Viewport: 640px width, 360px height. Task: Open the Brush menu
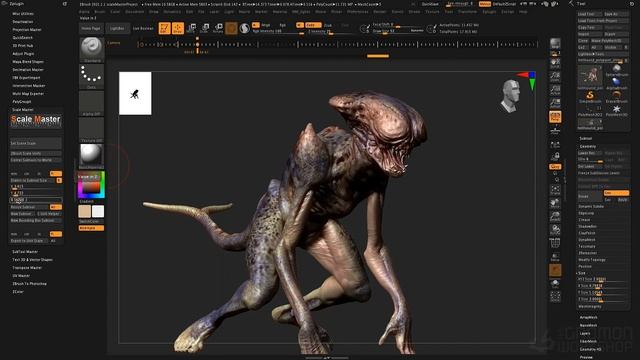click(100, 12)
